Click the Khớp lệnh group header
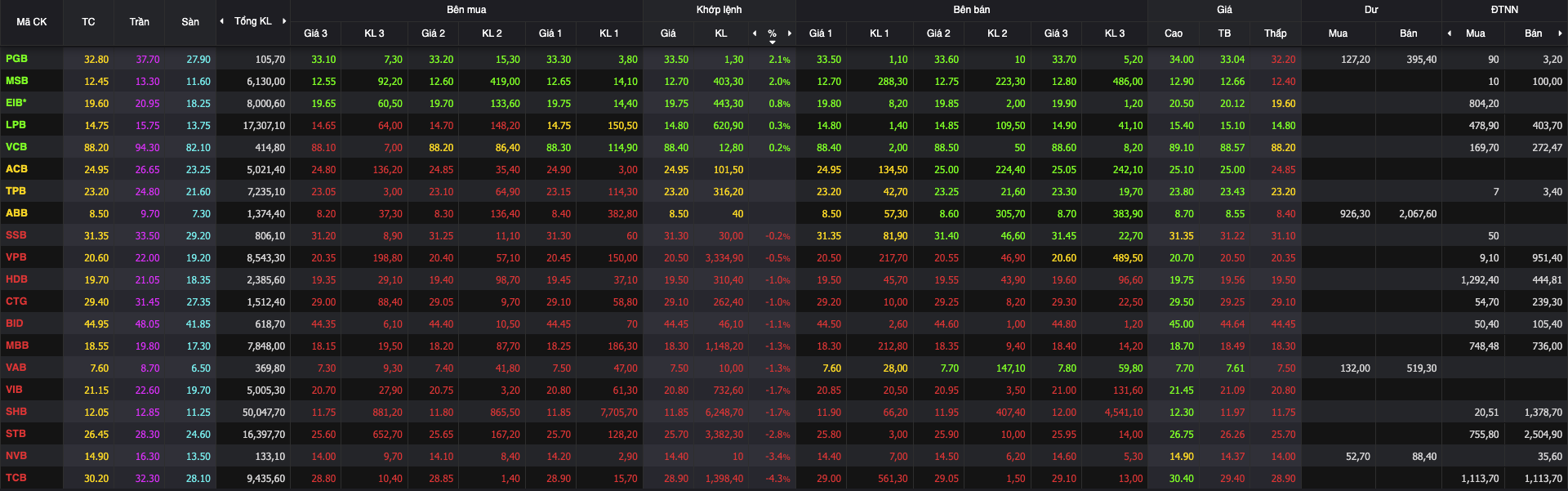Screen dimensions: 1568x491 click(x=719, y=10)
